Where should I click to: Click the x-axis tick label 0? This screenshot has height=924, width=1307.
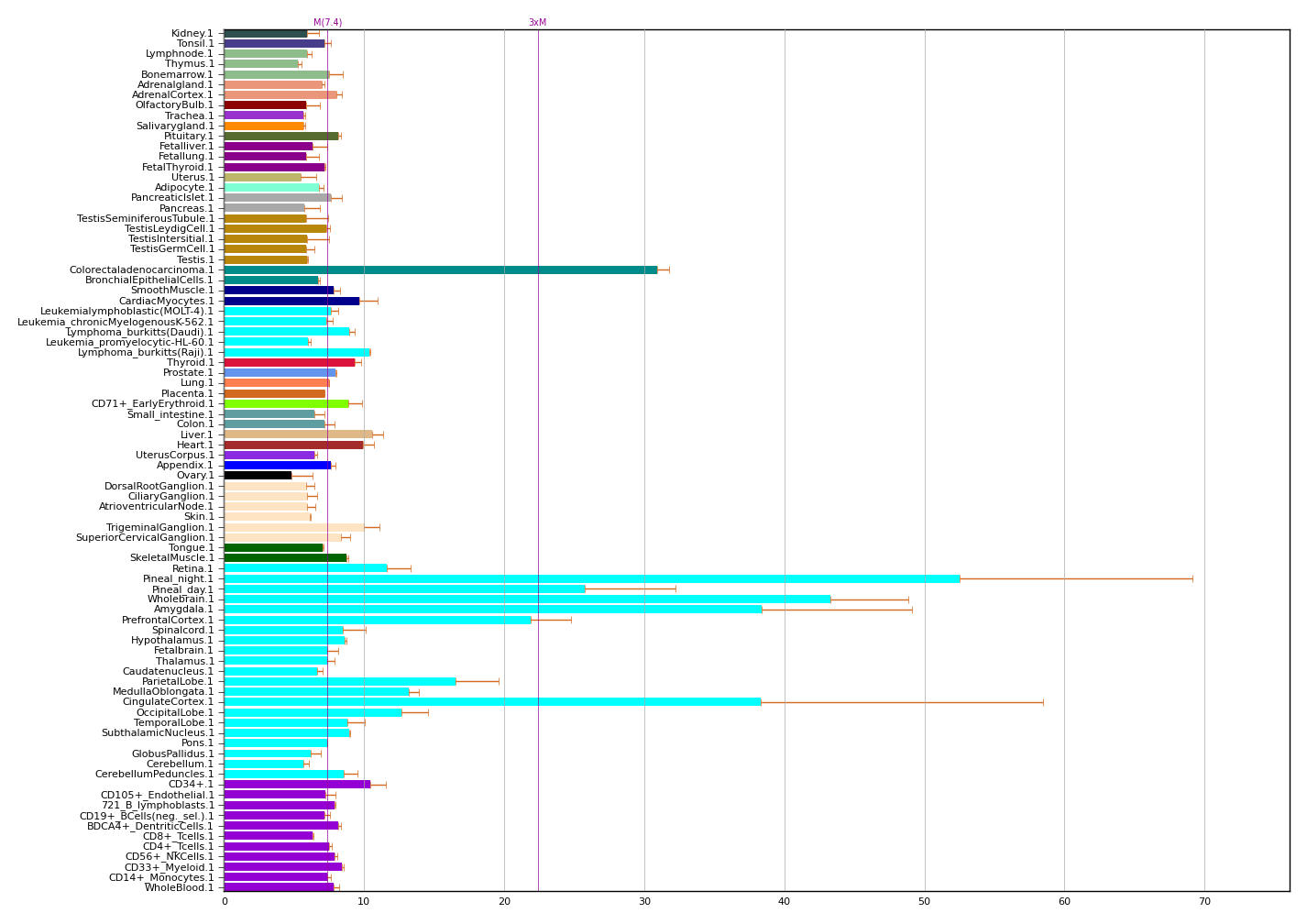225,902
